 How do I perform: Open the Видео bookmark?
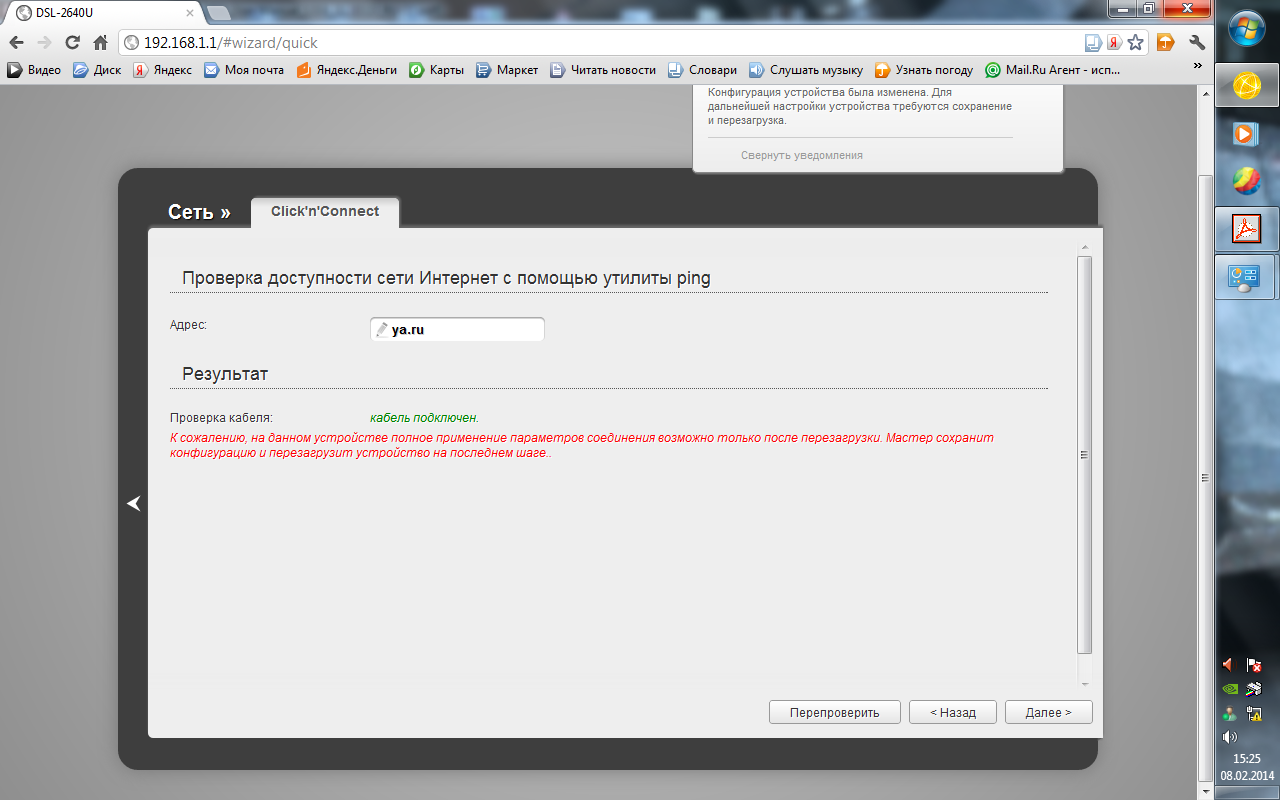34,70
